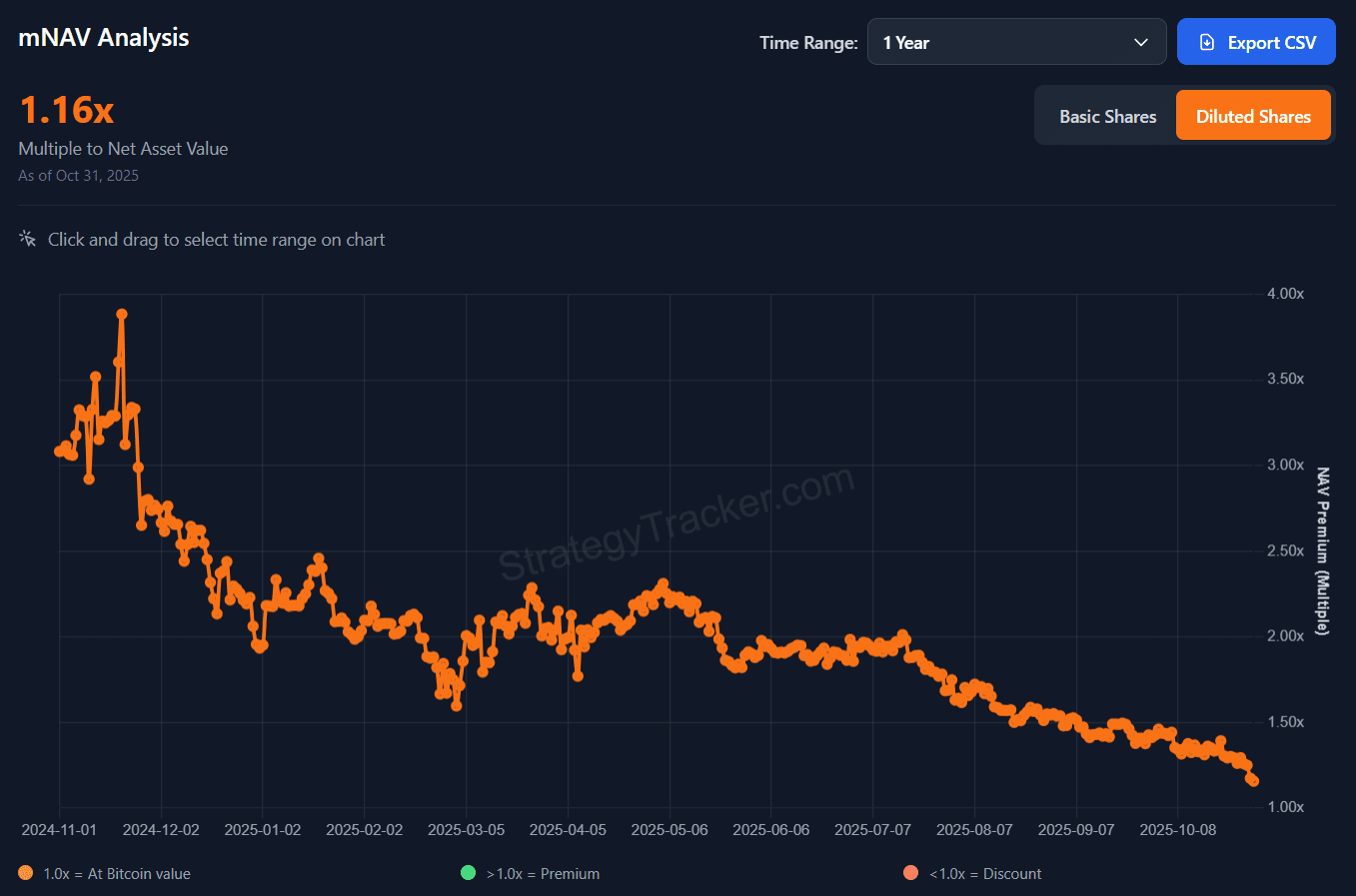Click the 2025-01-02 x-axis date label
The width and height of the screenshot is (1356, 896).
coord(263,830)
